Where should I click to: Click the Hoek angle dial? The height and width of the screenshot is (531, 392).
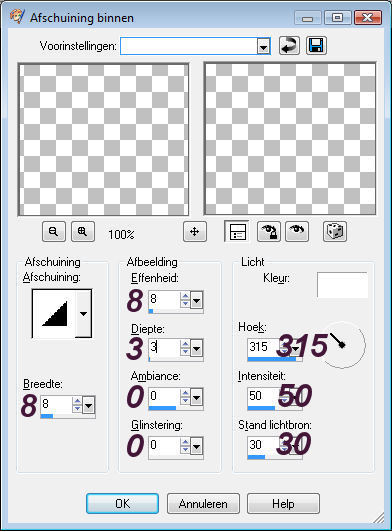tap(342, 345)
